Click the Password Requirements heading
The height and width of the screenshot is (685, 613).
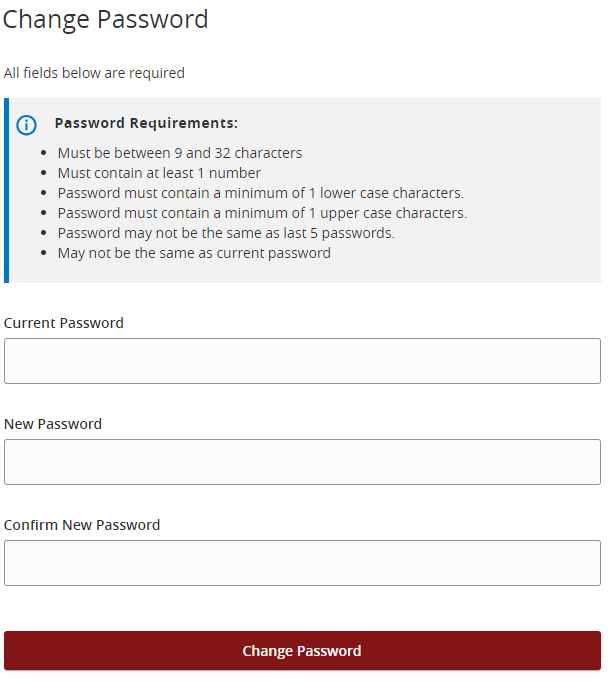pyautogui.click(x=146, y=123)
